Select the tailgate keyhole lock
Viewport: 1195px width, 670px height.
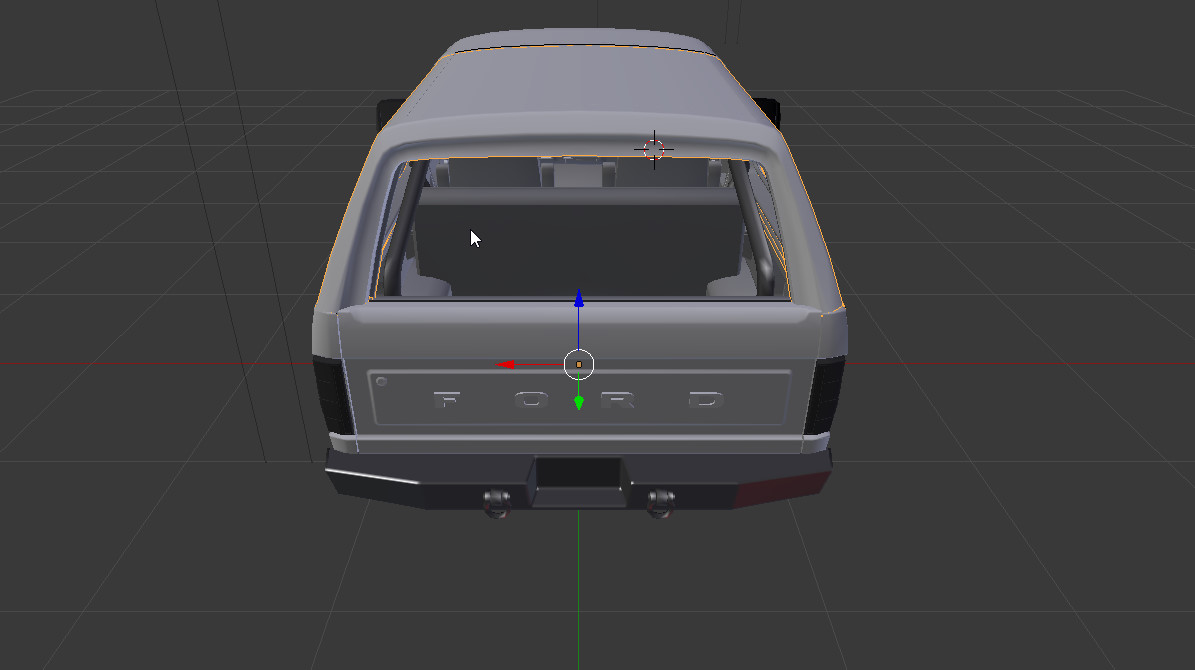(381, 381)
